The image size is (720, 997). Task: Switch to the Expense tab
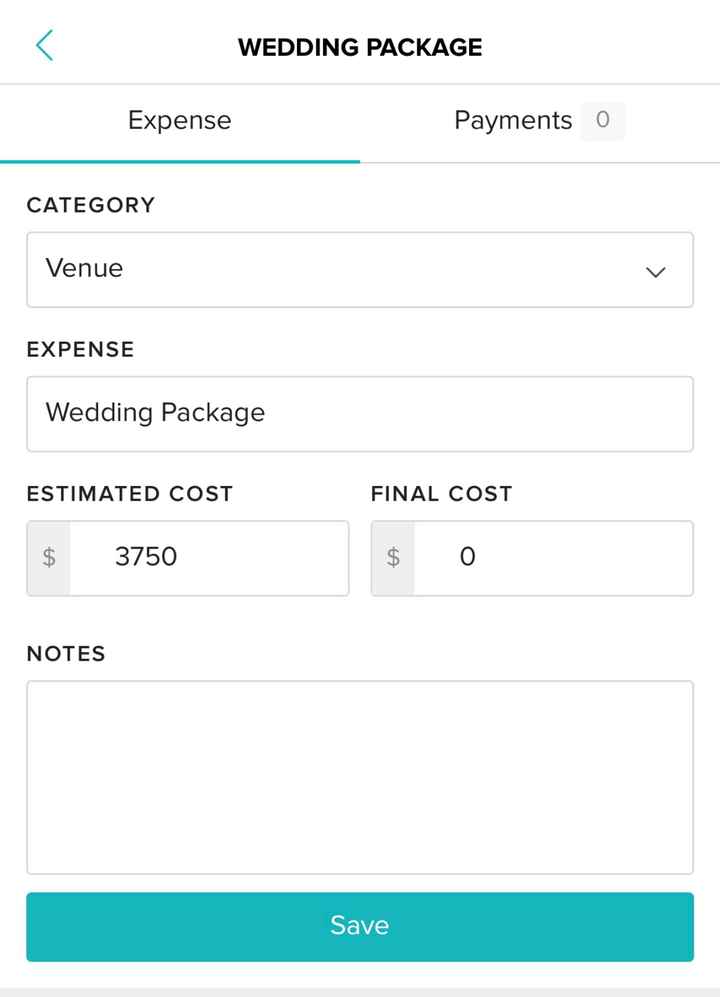[180, 121]
